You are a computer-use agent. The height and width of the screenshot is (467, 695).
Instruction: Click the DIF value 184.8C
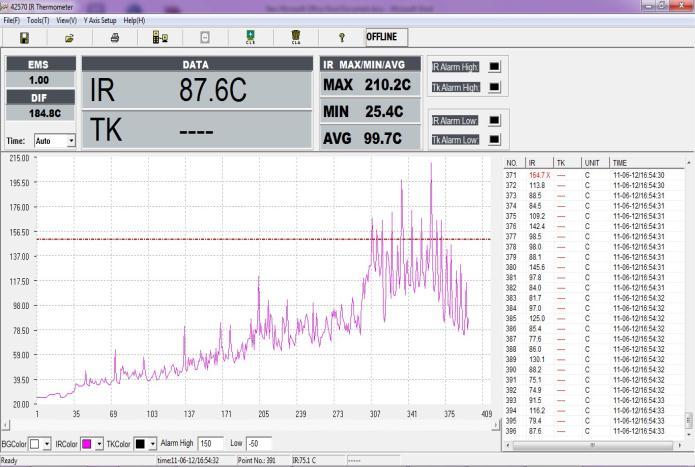45,113
